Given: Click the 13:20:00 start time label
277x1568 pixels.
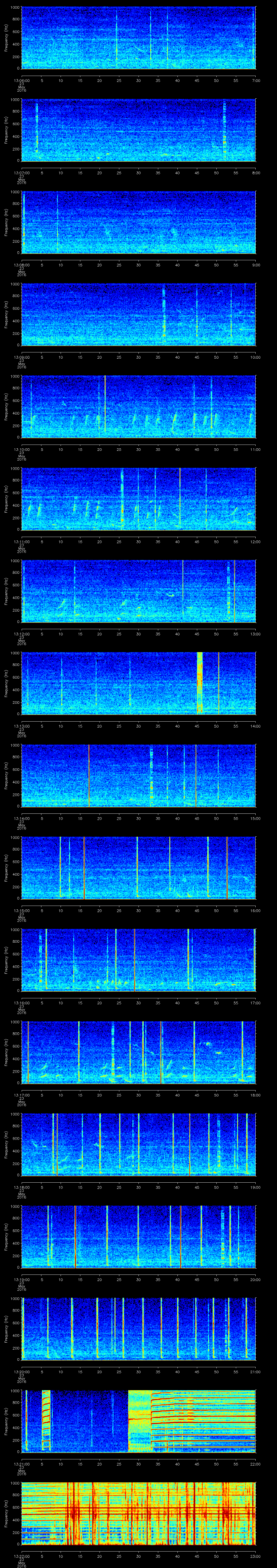Looking at the screenshot, I should [x=22, y=1371].
